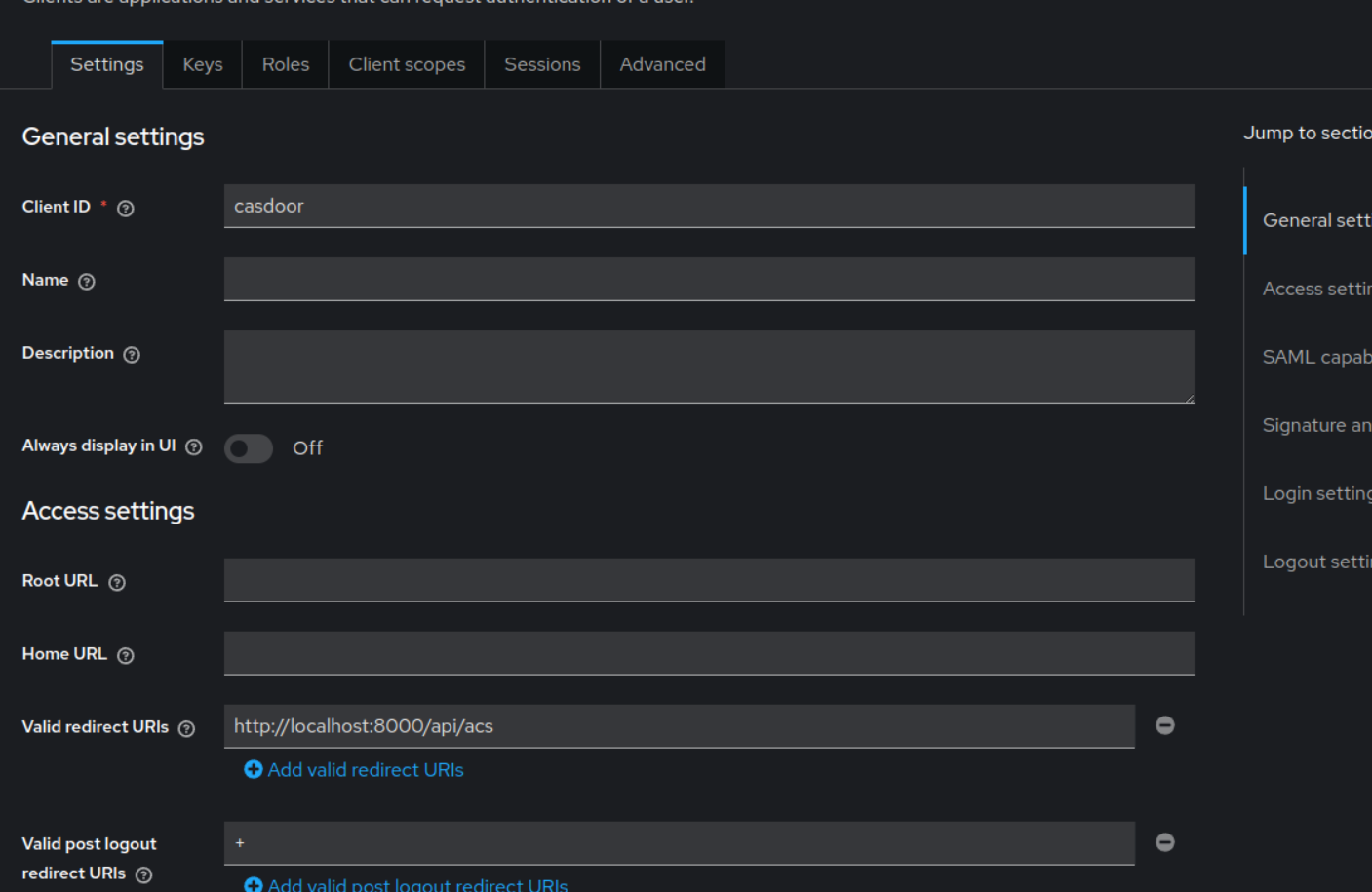
Task: Toggle the Always display in UI switch
Action: pos(249,448)
